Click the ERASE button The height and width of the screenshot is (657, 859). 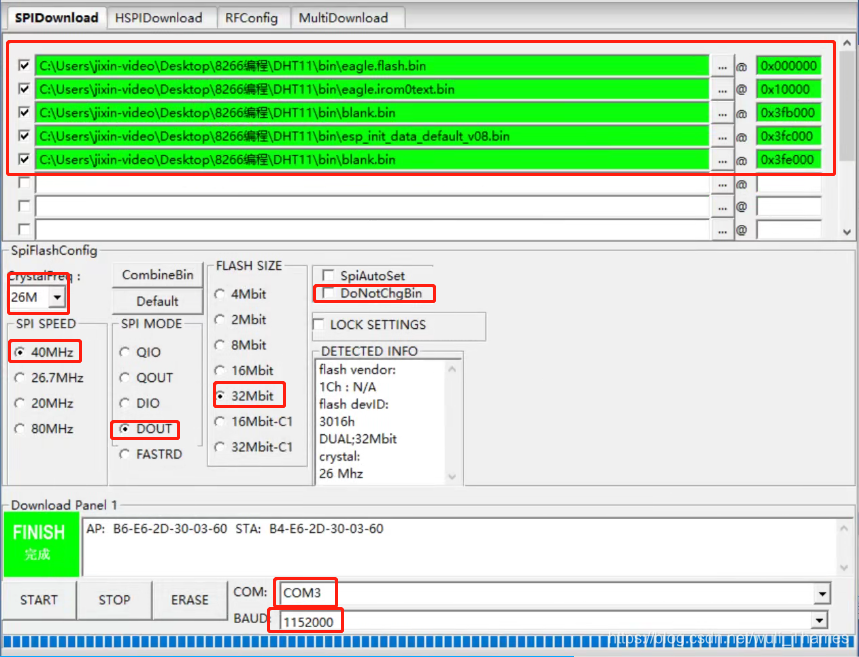(x=190, y=600)
